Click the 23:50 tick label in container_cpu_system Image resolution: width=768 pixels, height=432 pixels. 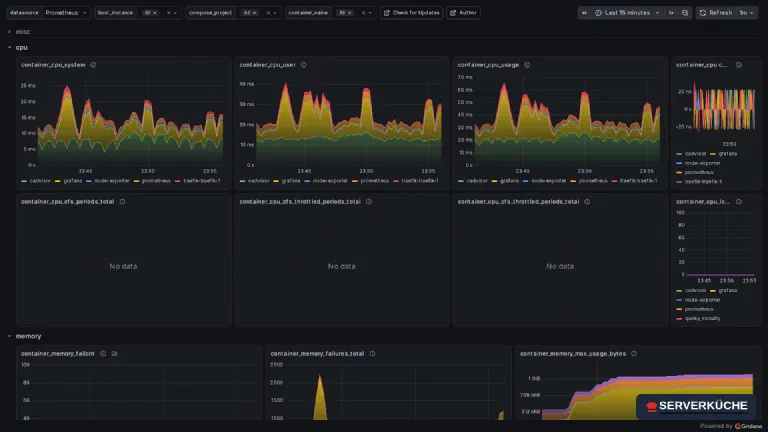[x=148, y=171]
